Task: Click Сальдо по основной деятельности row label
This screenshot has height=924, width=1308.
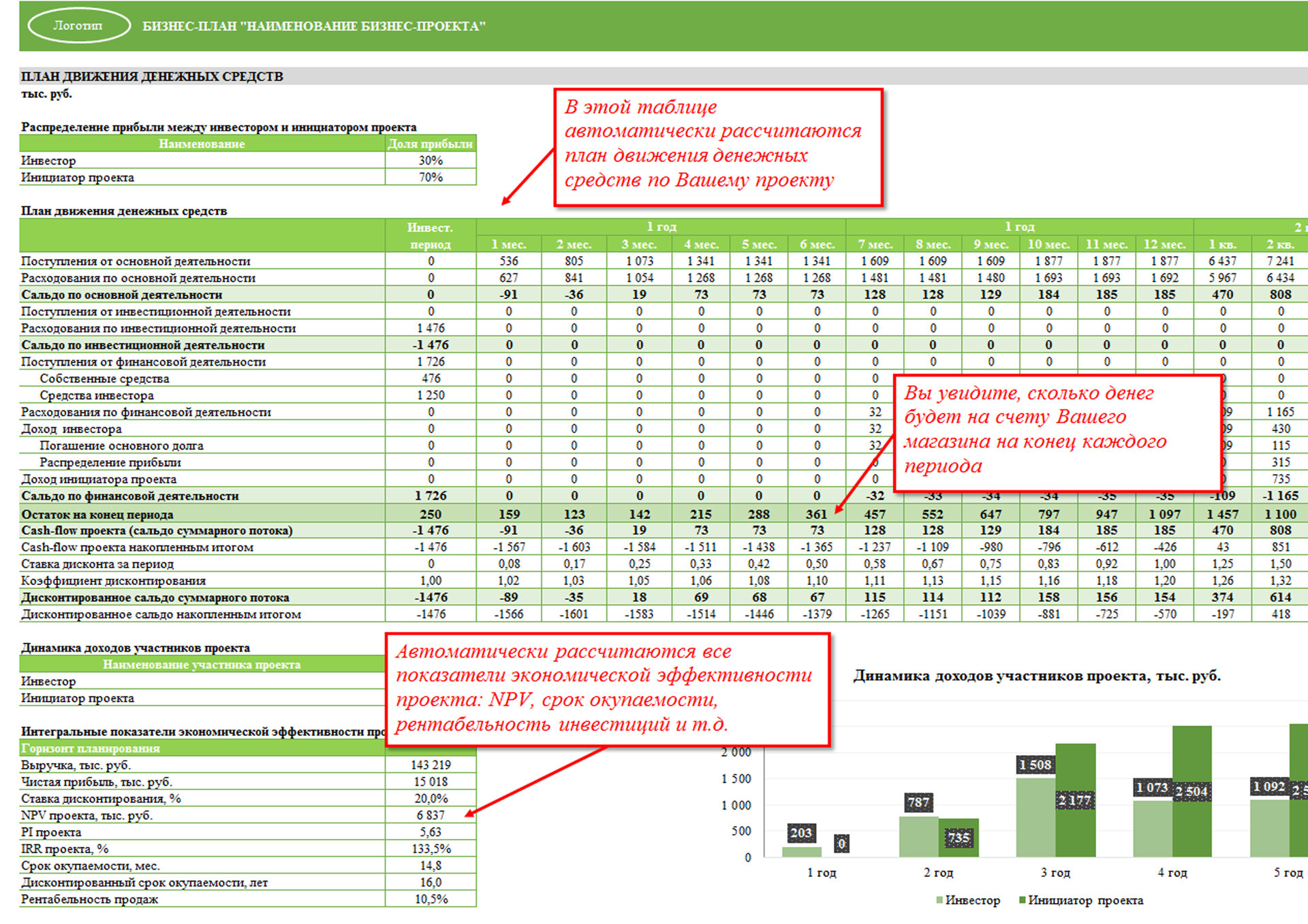Action: click(122, 295)
